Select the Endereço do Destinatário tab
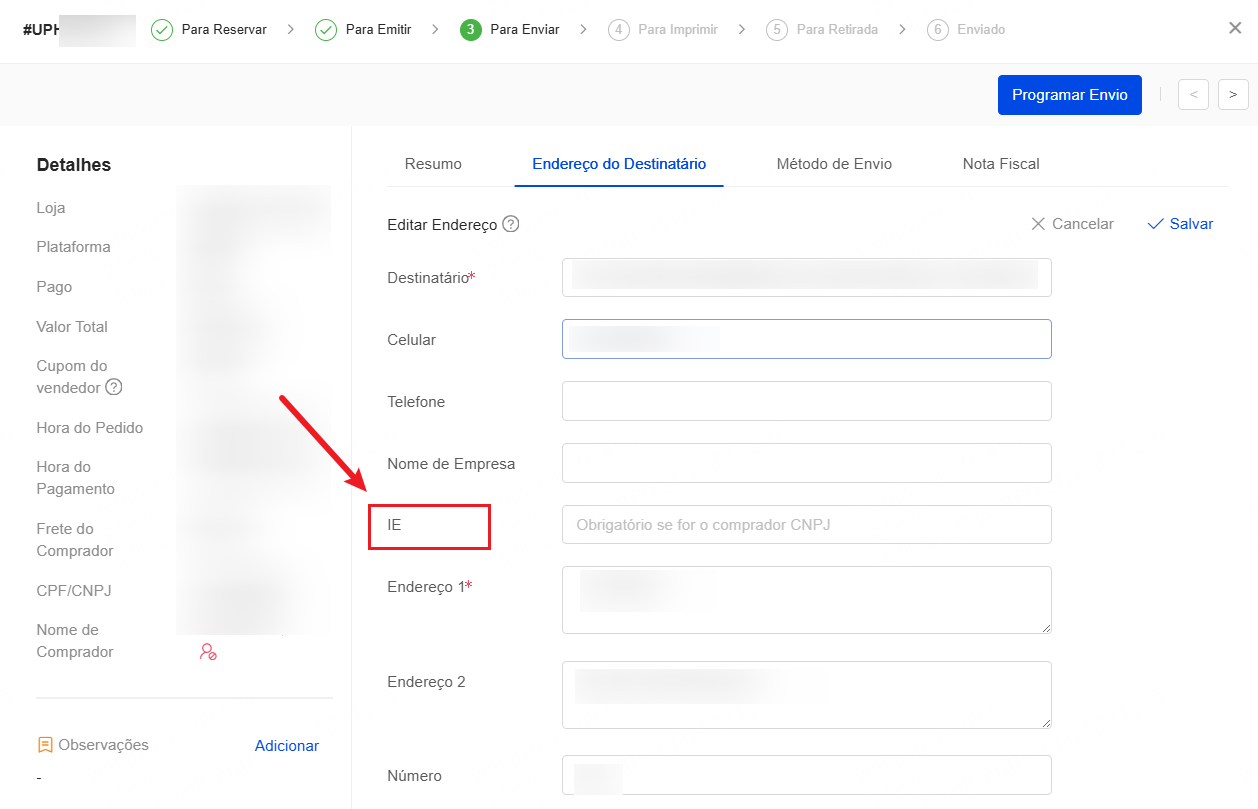The height and width of the screenshot is (809, 1258). click(619, 164)
